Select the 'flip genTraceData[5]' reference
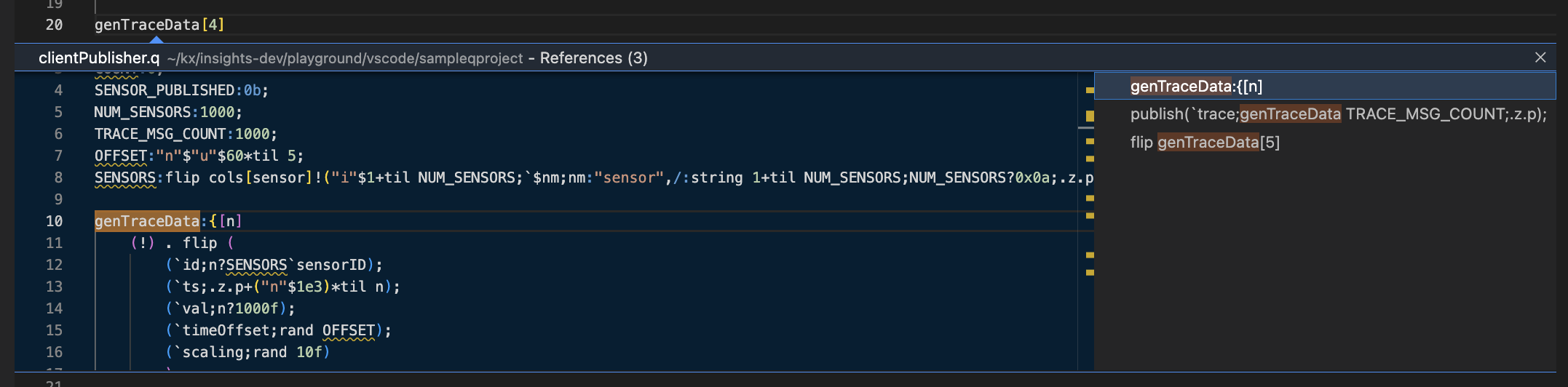 coord(1204,143)
